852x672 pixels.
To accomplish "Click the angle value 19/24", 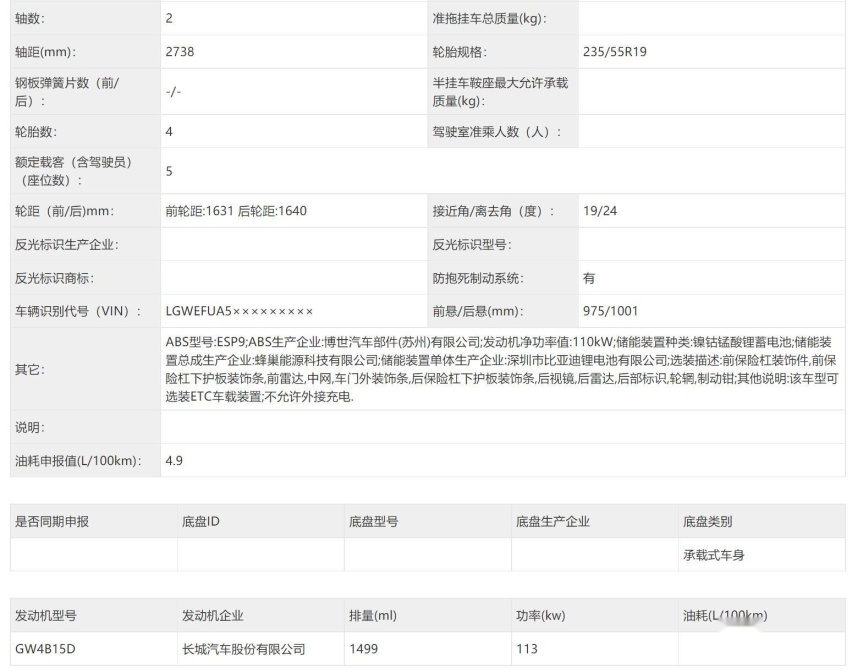I will [x=600, y=211].
